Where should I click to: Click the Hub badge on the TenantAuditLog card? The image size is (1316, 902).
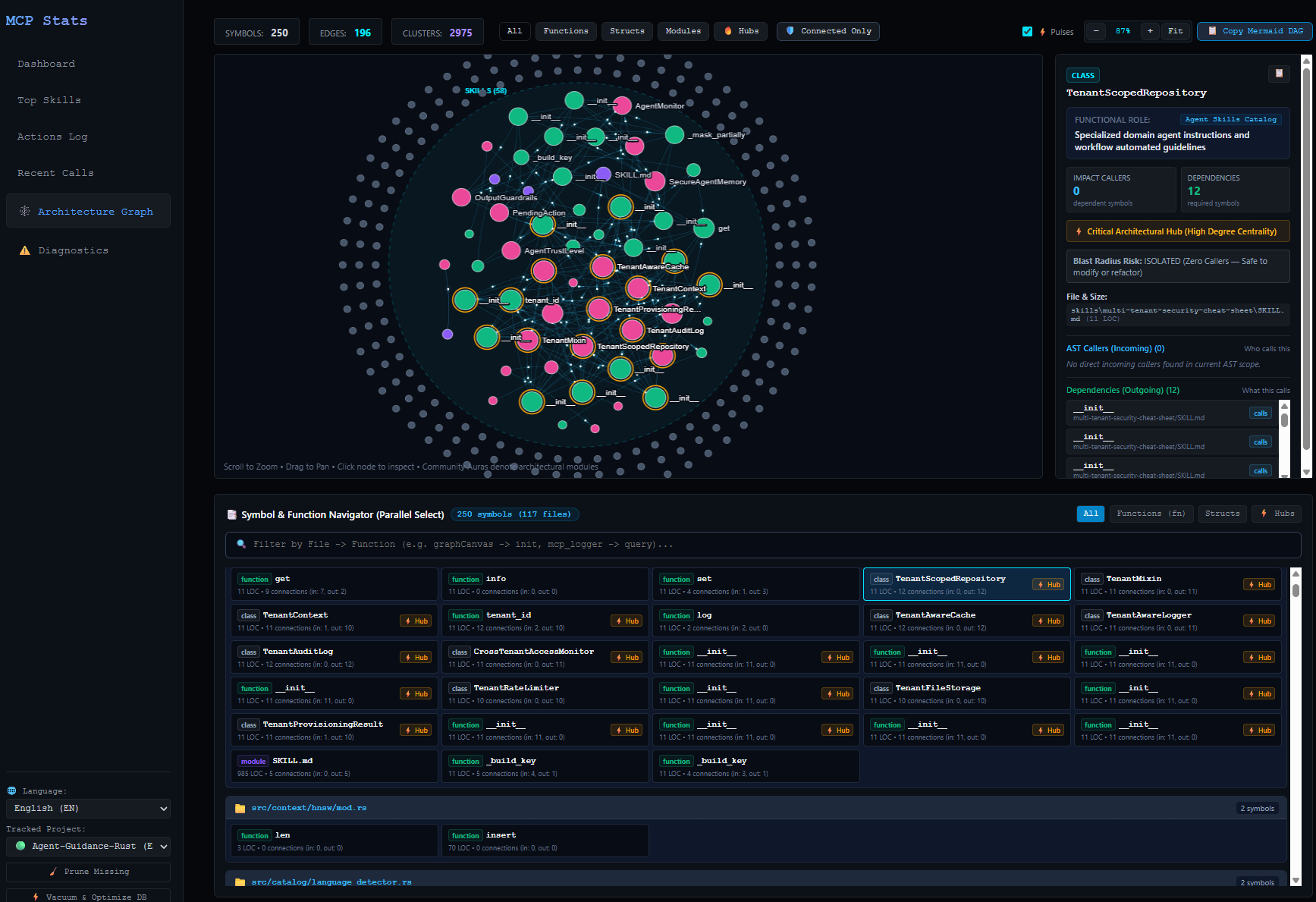[x=416, y=657]
